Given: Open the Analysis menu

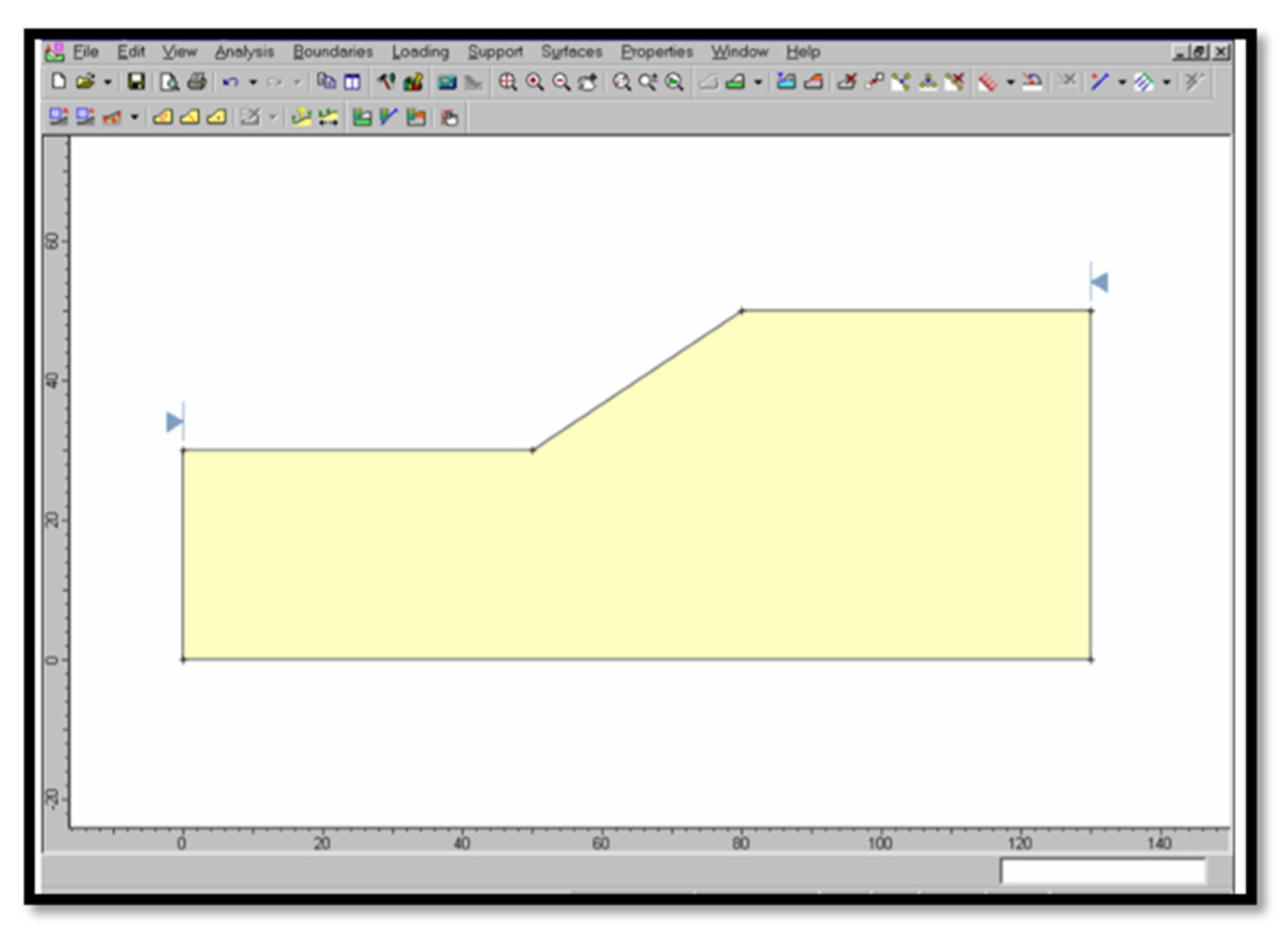Looking at the screenshot, I should (244, 52).
